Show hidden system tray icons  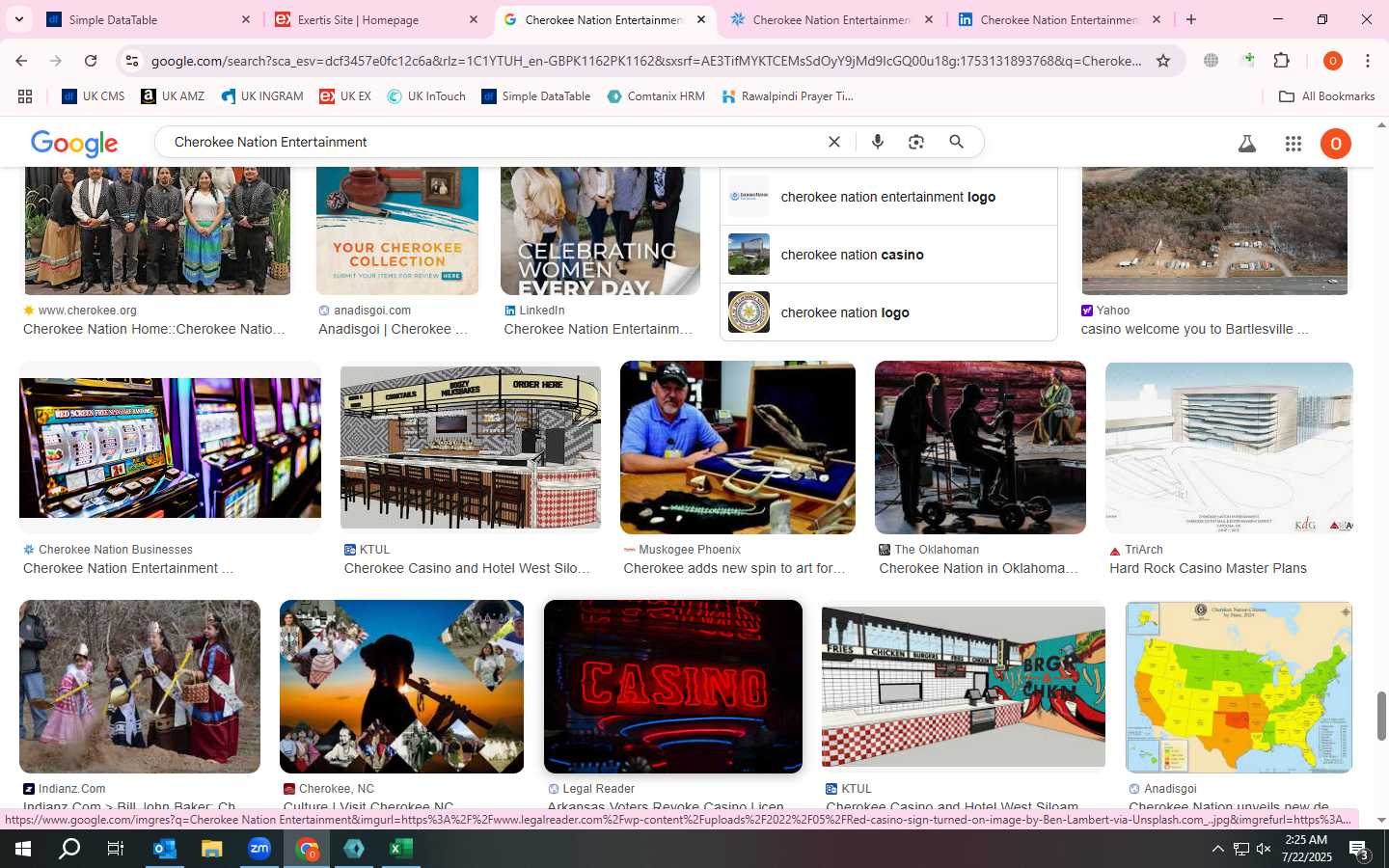[x=1217, y=850]
